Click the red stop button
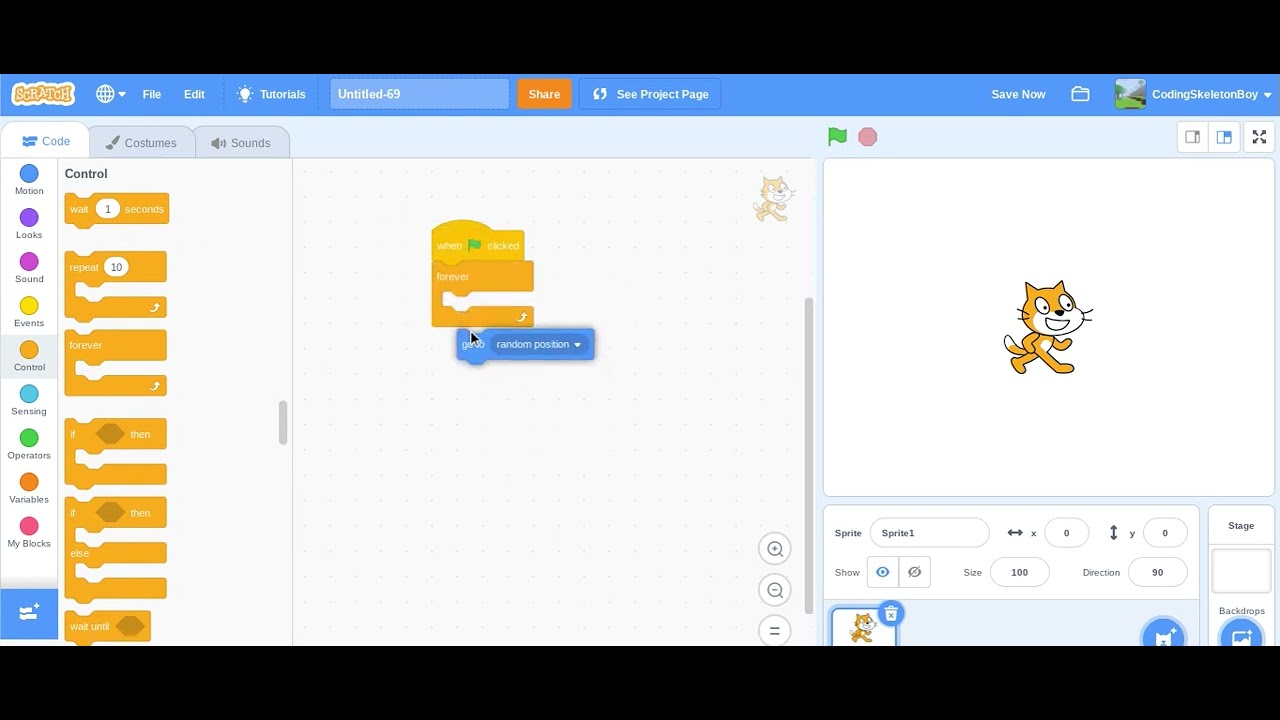Image resolution: width=1280 pixels, height=720 pixels. (868, 137)
